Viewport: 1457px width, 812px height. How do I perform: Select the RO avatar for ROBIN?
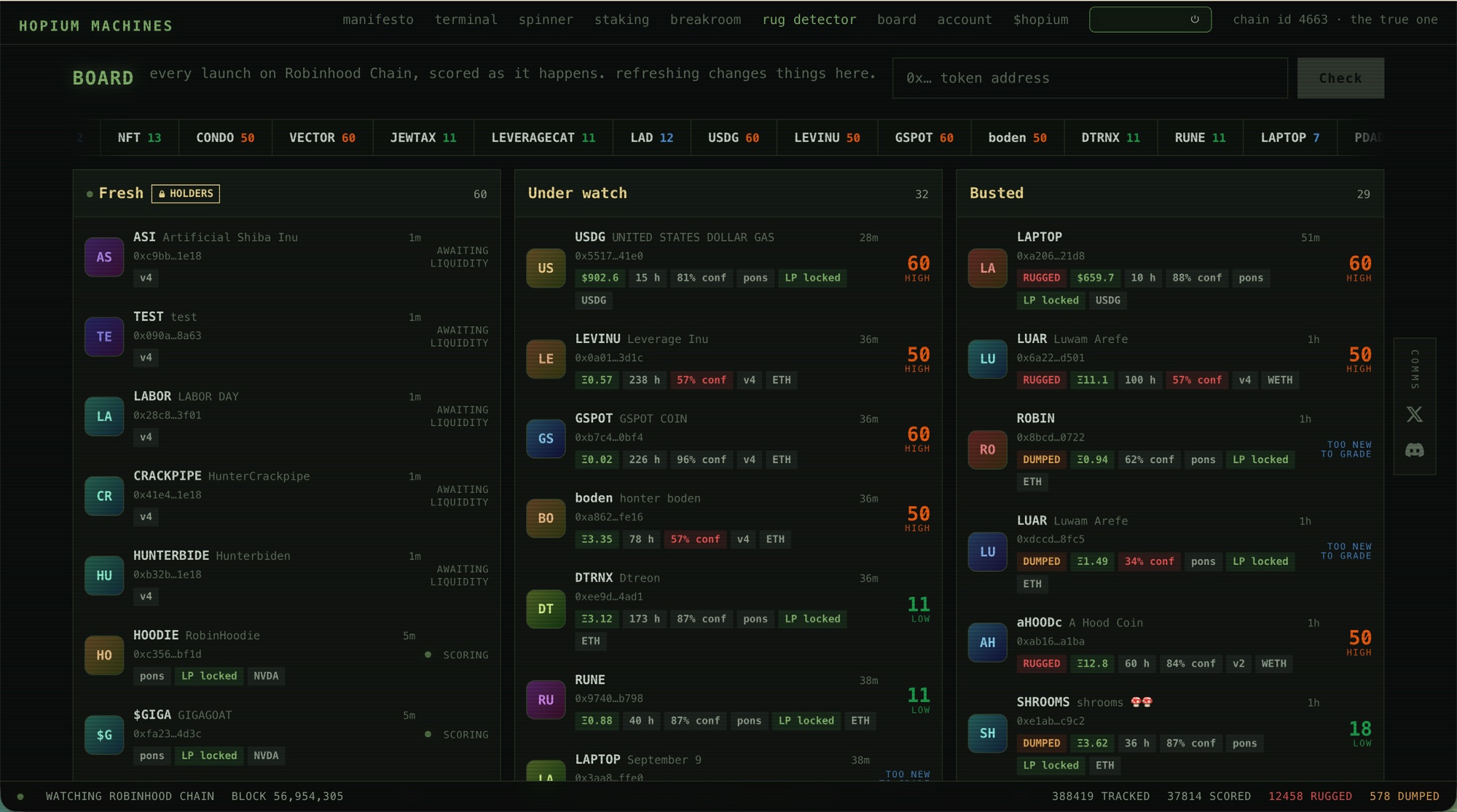pos(987,449)
